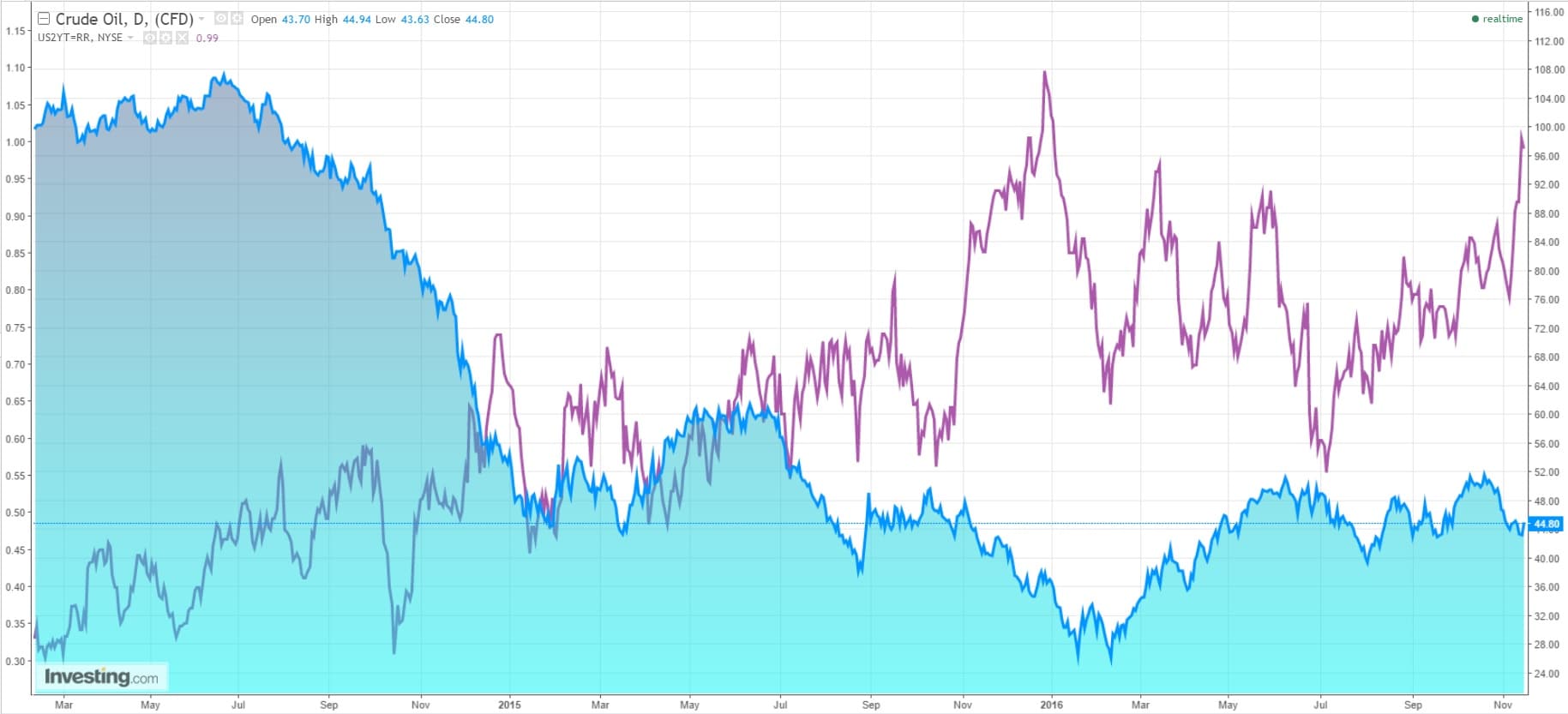The height and width of the screenshot is (714, 1568).
Task: Click the Crude Oil, D, (CFD) title
Action: 124,19
